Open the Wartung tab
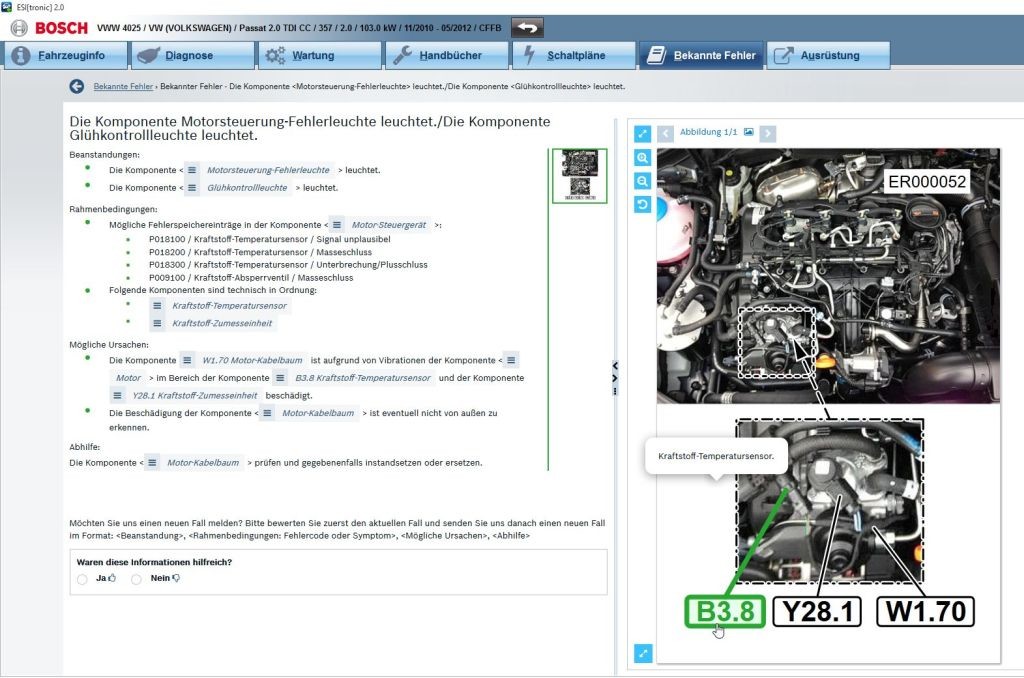Image resolution: width=1024 pixels, height=678 pixels. (x=319, y=56)
